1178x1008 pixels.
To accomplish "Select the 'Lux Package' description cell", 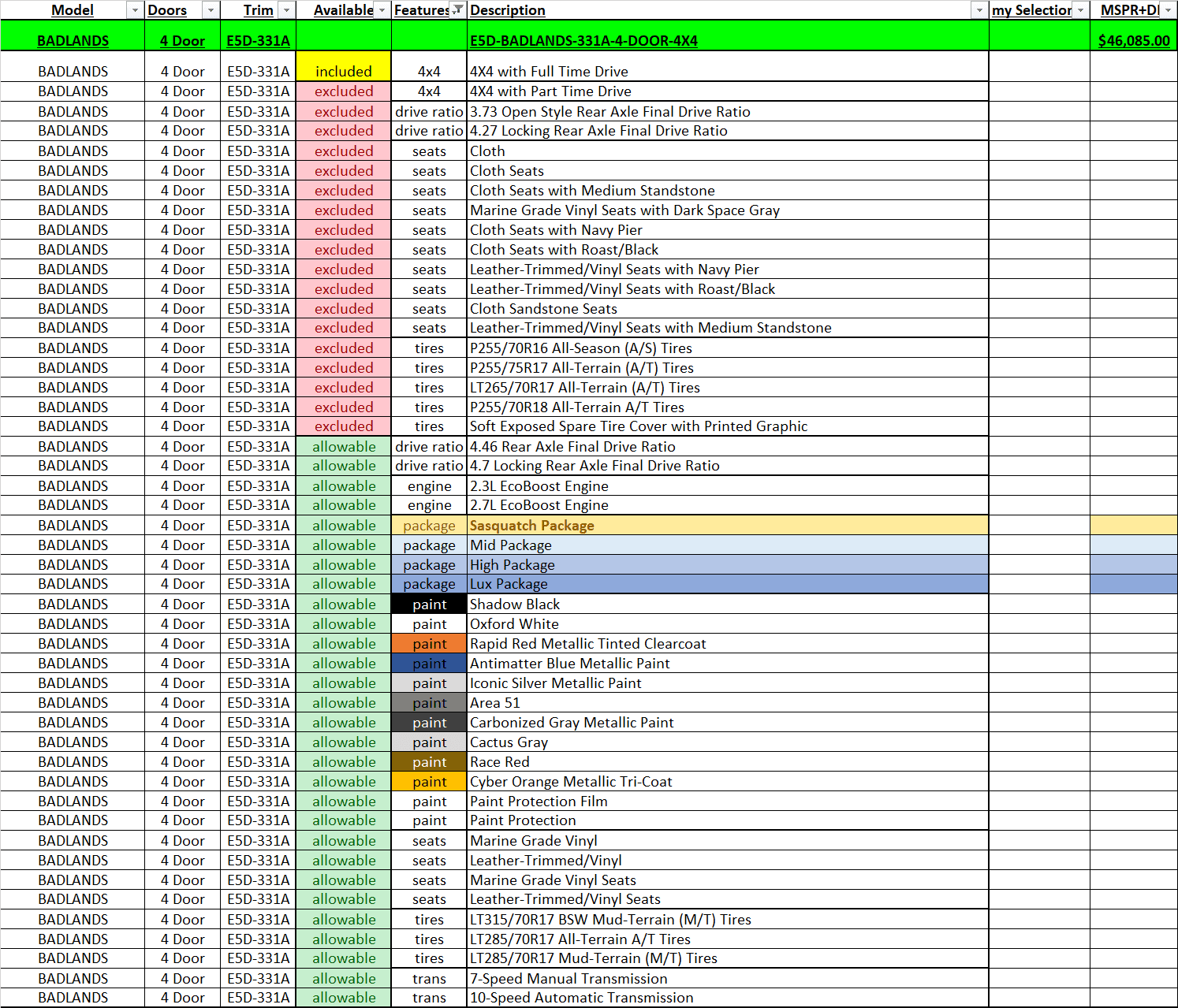I will click(729, 584).
